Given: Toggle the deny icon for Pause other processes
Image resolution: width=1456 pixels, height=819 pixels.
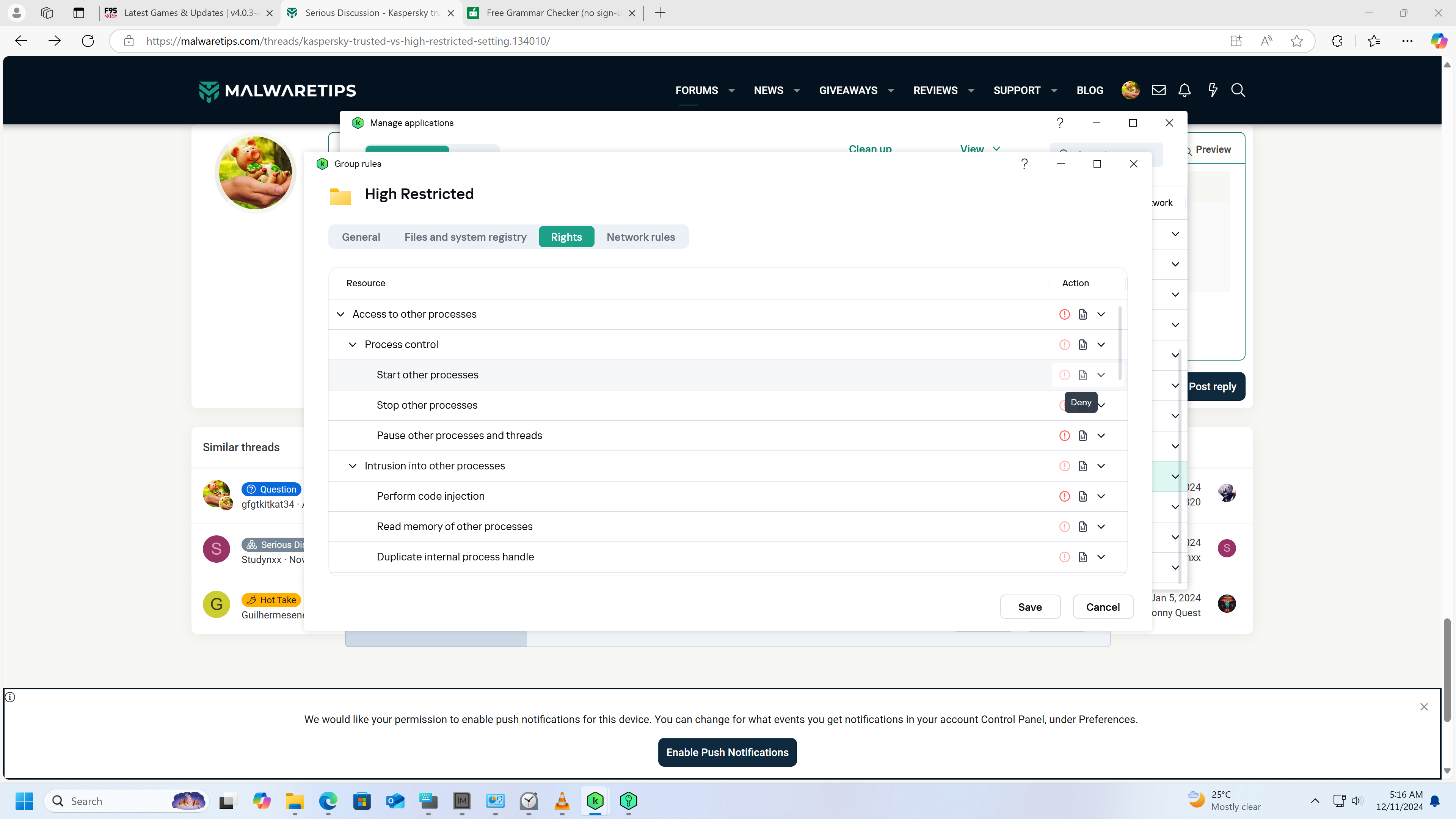Looking at the screenshot, I should pos(1064,436).
